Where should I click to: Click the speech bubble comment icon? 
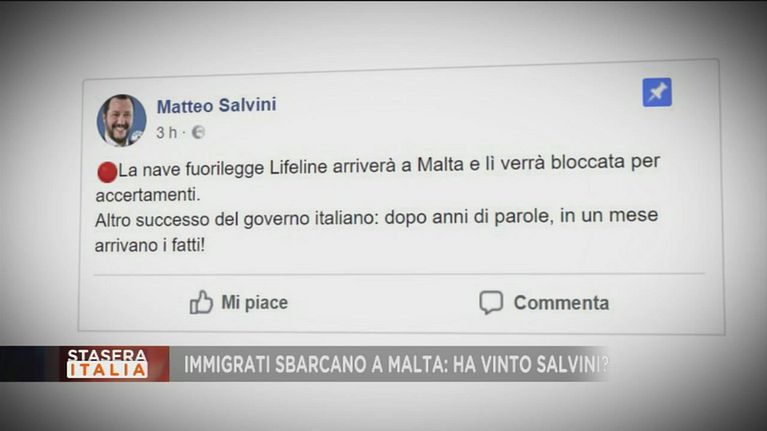(x=491, y=302)
